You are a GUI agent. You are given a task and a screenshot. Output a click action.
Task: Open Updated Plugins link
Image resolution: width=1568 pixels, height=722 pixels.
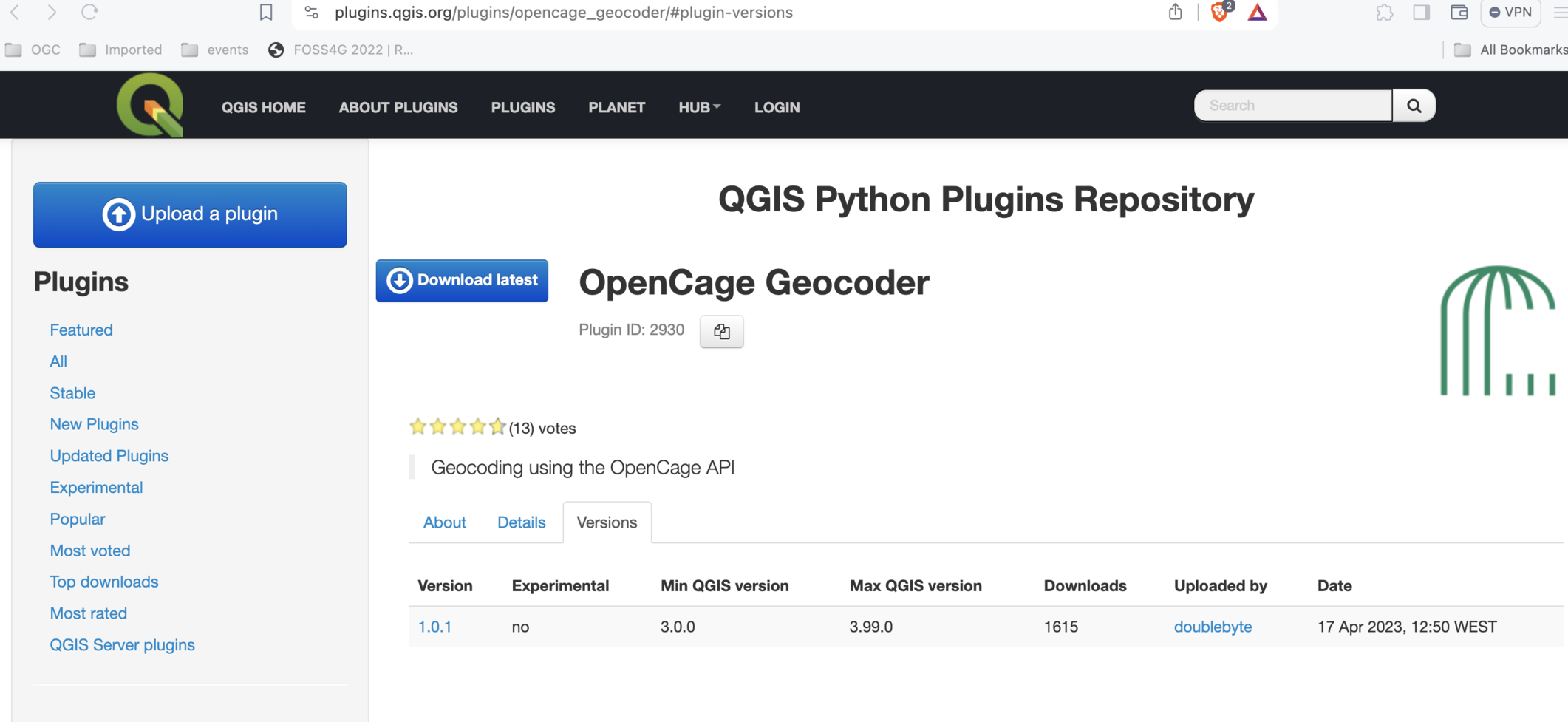(109, 456)
